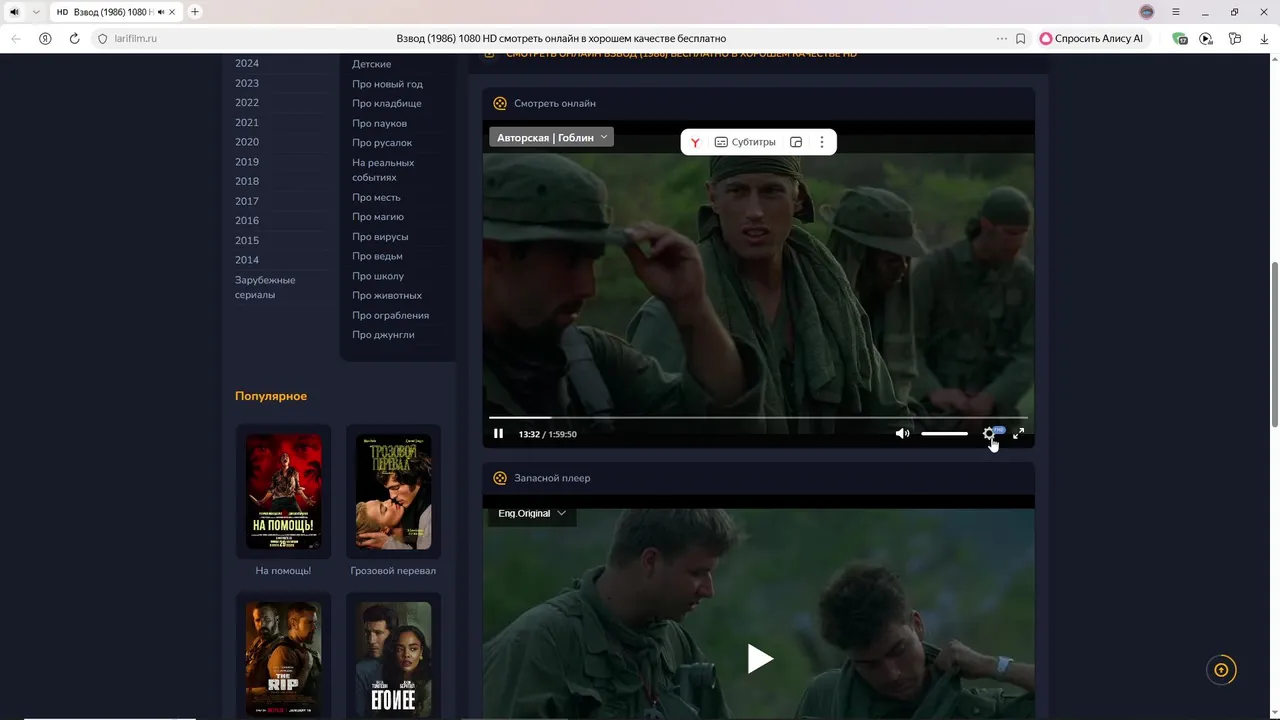This screenshot has height=720, width=1280.
Task: Select the Про джунгли genre
Action: [x=383, y=335]
